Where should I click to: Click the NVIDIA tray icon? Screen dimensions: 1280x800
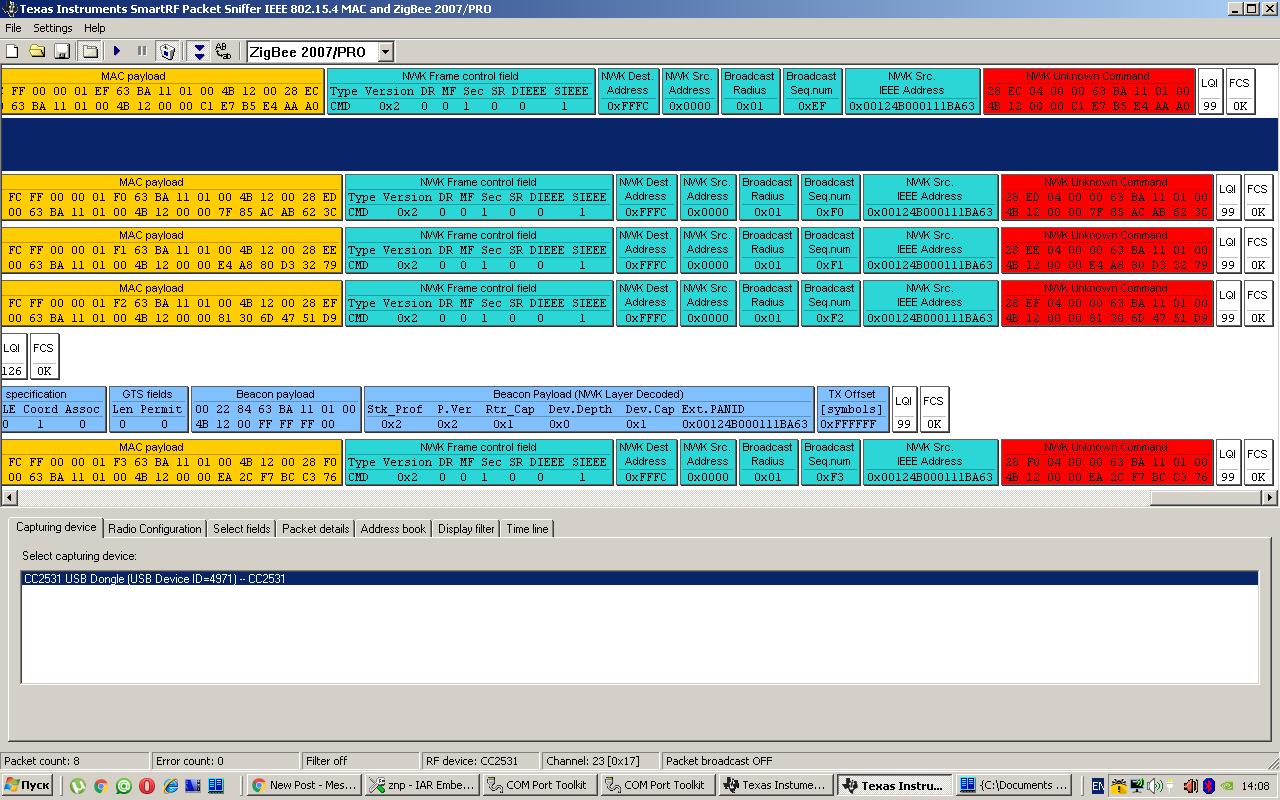pos(1226,786)
